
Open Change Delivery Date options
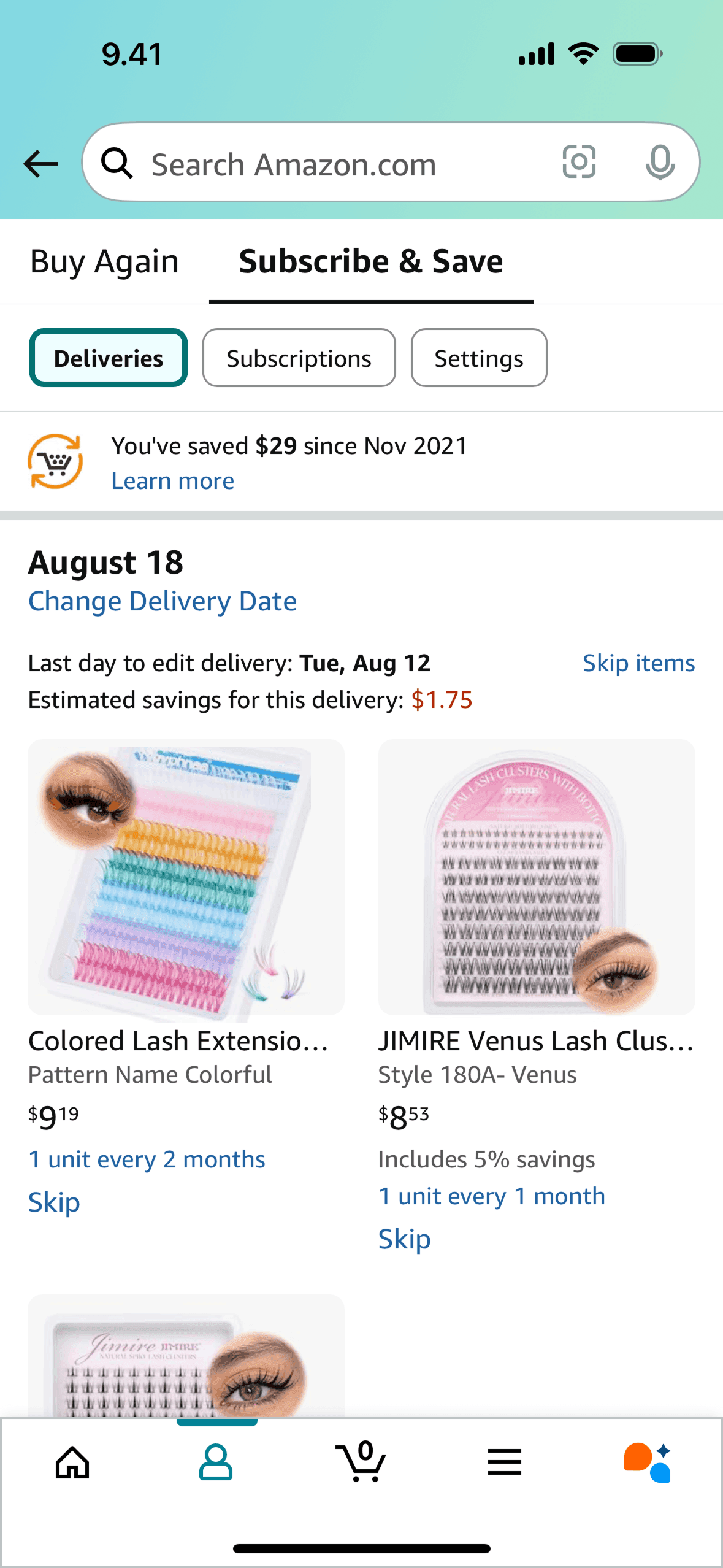point(163,601)
